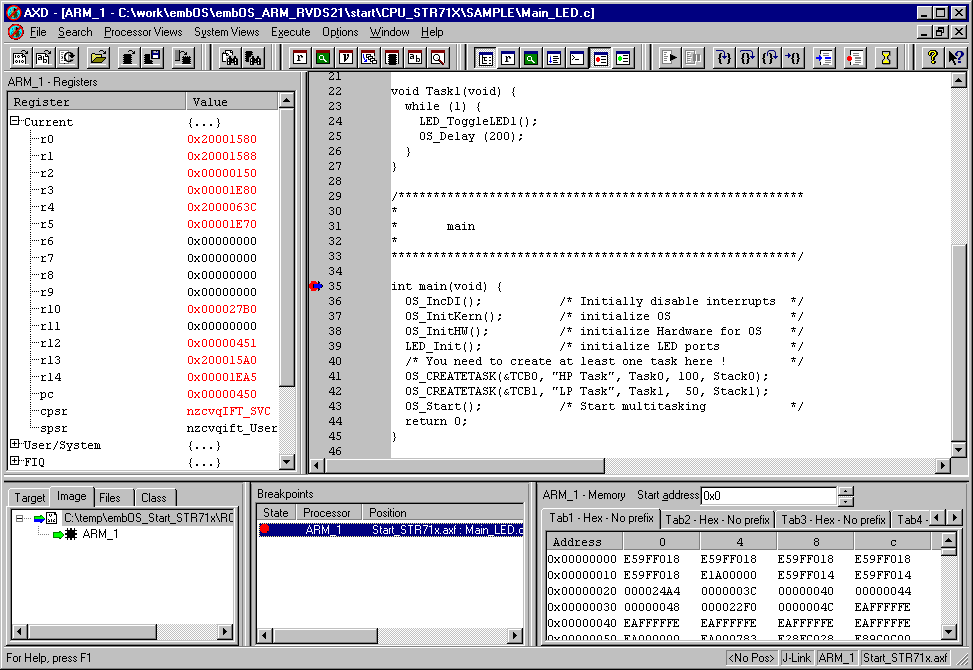The height and width of the screenshot is (670, 973).
Task: Click the yellow question mark Help icon
Action: pyautogui.click(x=932, y=58)
